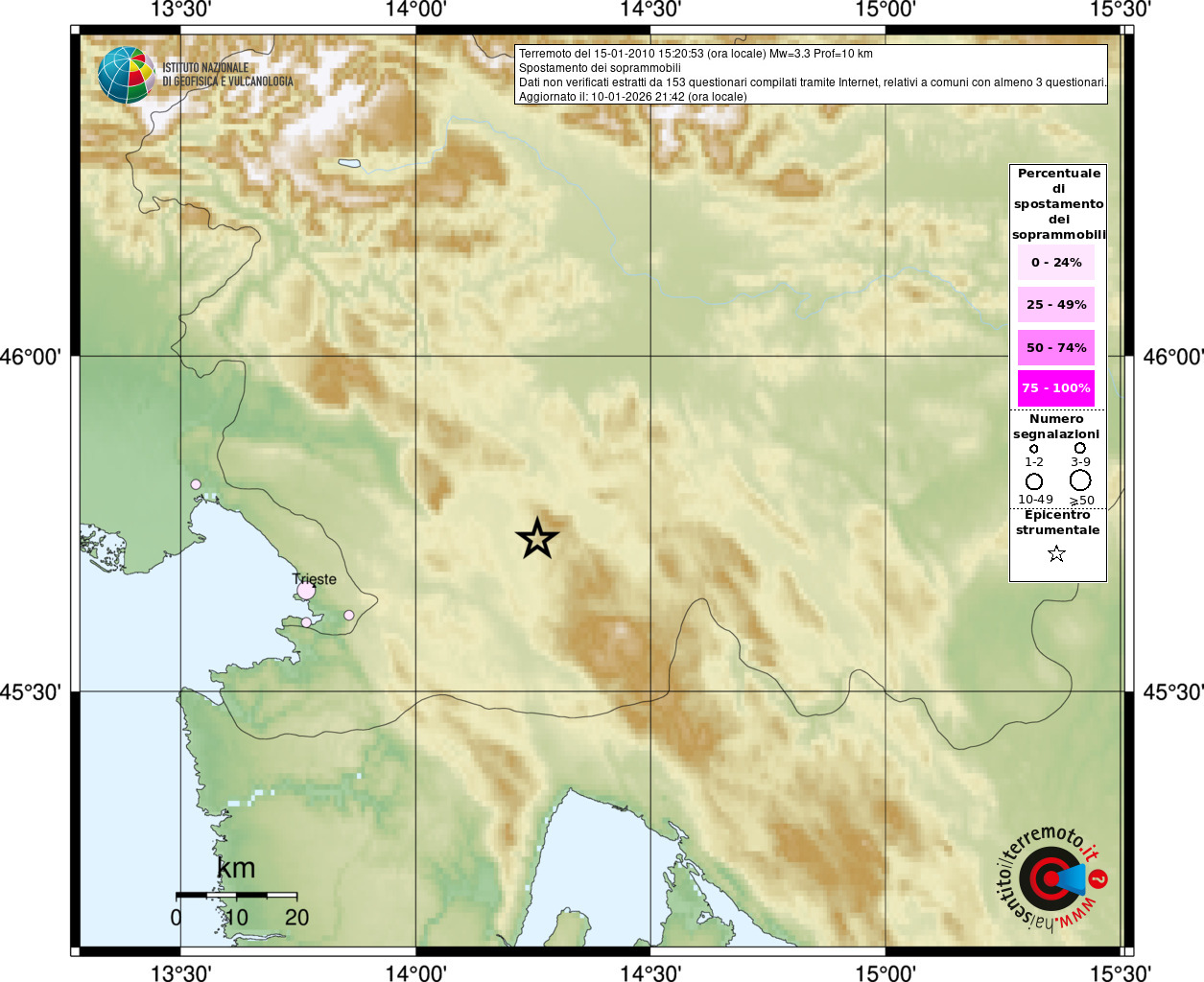Select the northwestern coastal circle marker

point(196,484)
